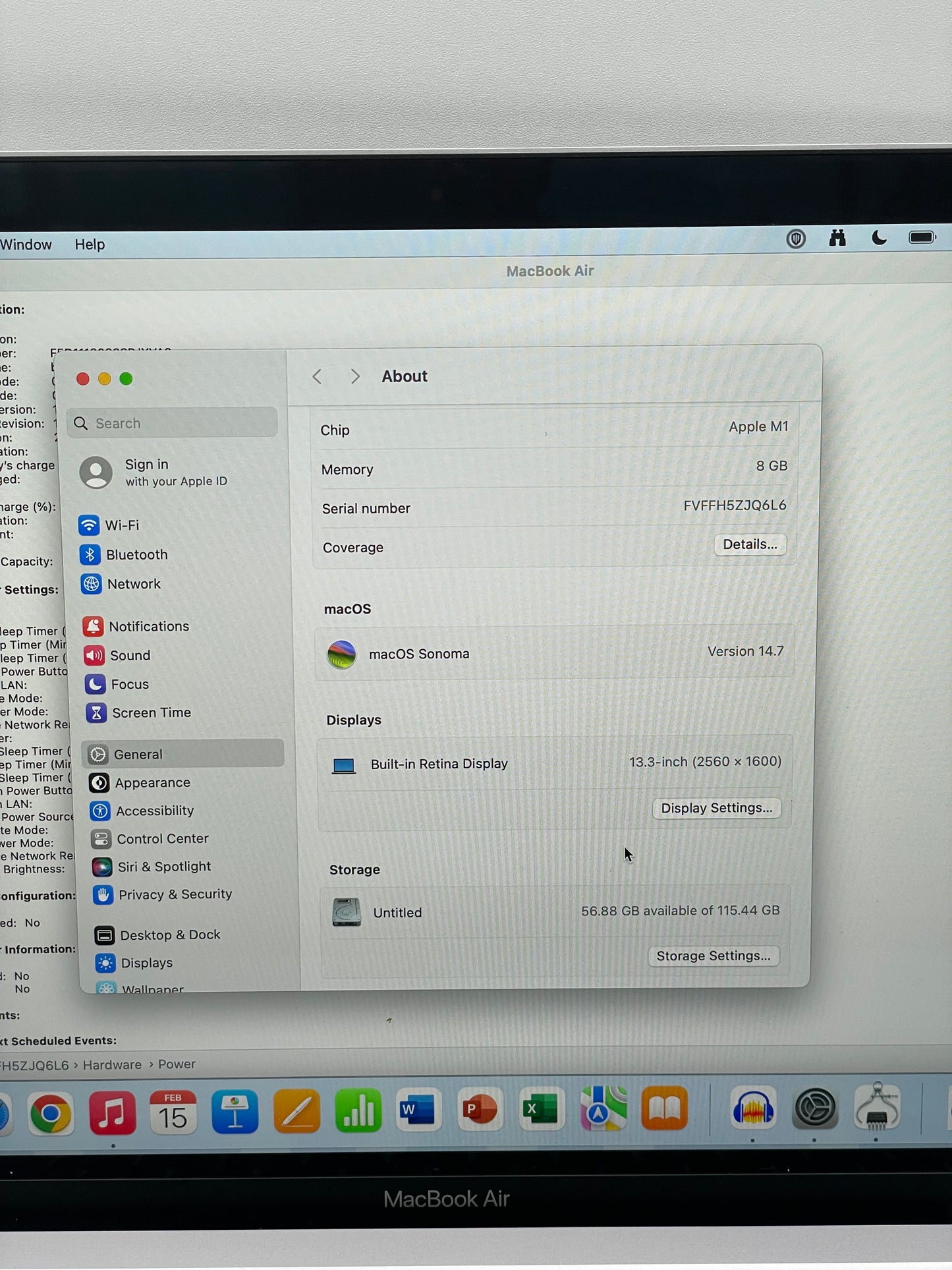Click the Version 14.7 text
The image size is (952, 1270).
point(745,651)
